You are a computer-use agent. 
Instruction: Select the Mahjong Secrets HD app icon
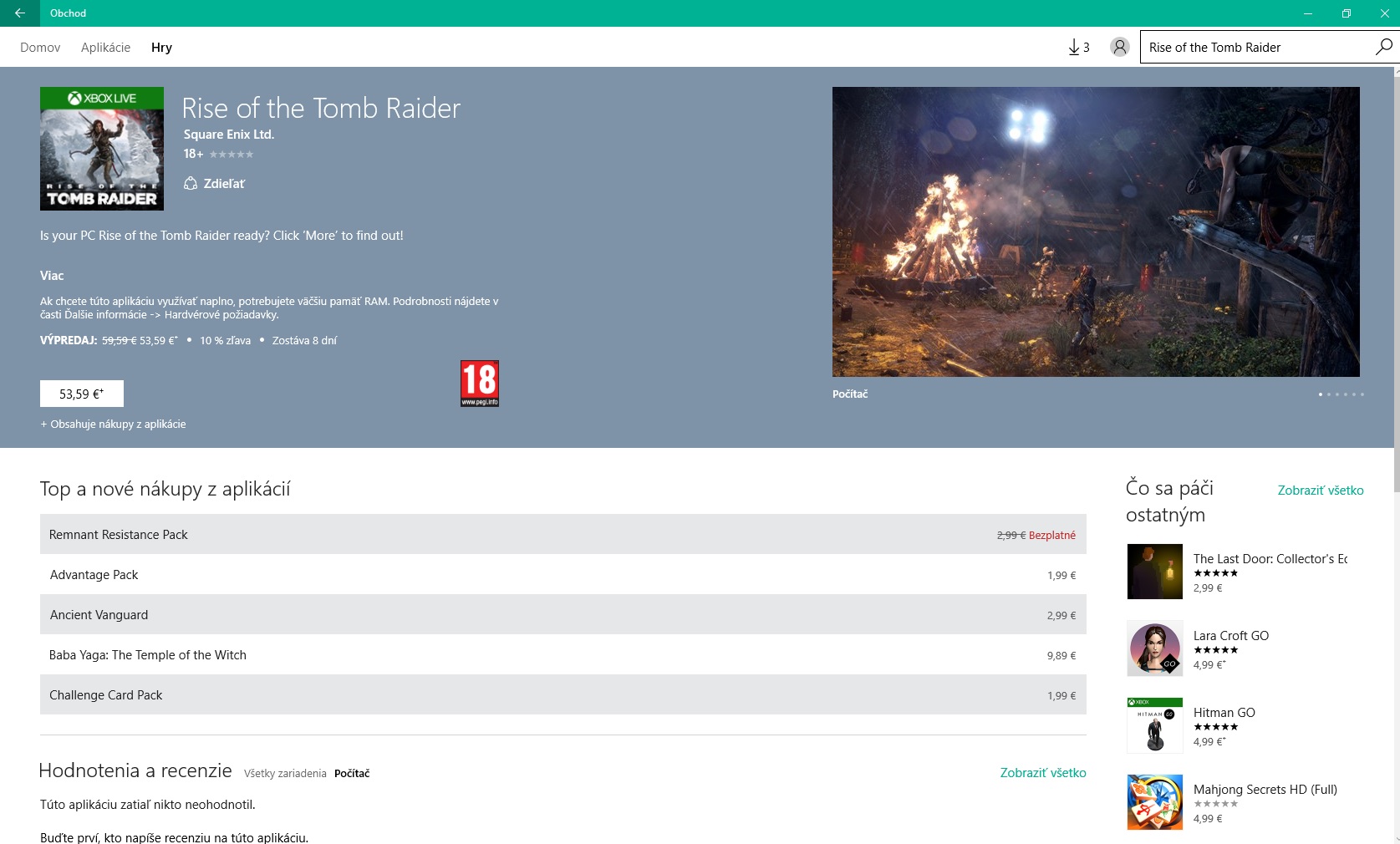(1155, 802)
